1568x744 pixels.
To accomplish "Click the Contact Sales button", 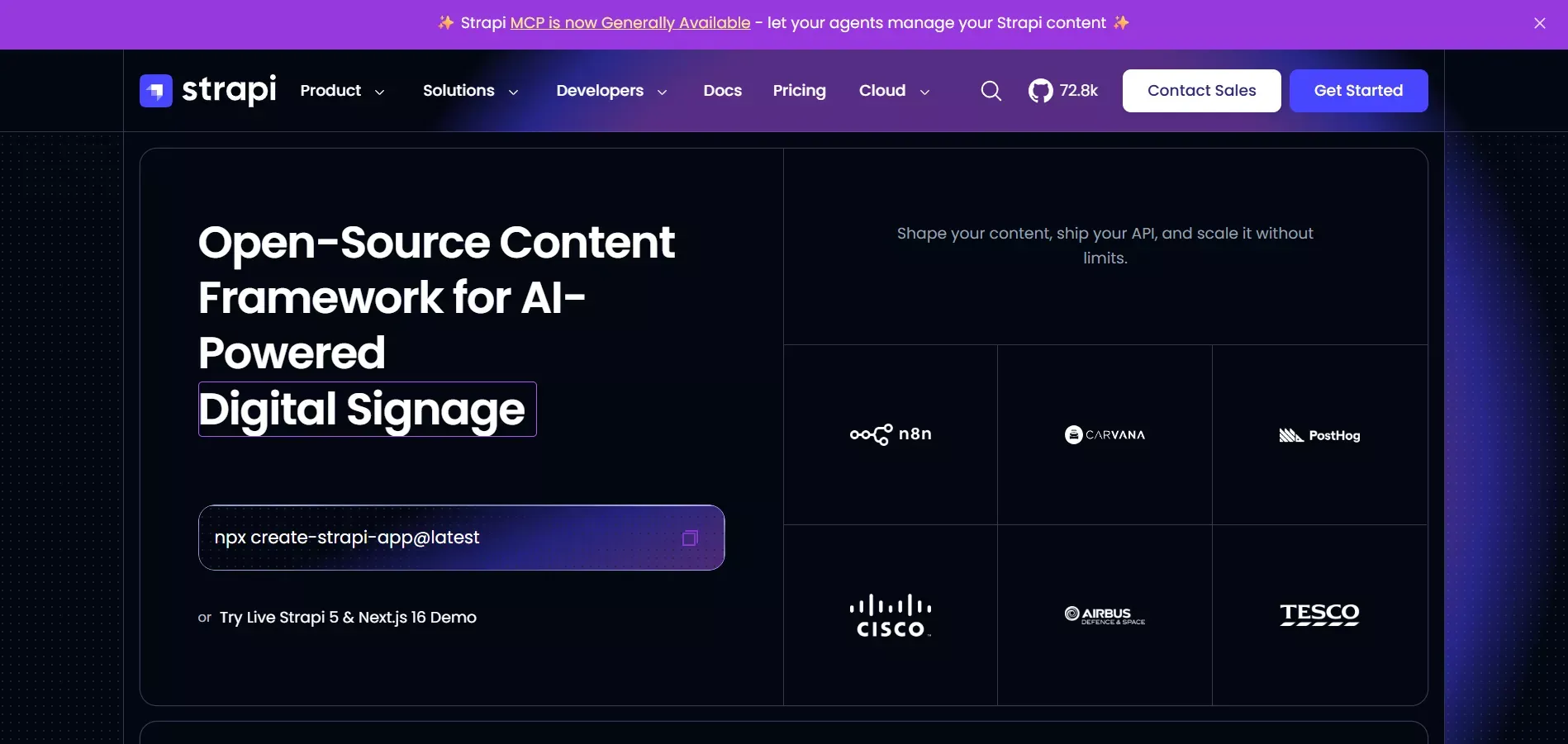I will [1202, 91].
